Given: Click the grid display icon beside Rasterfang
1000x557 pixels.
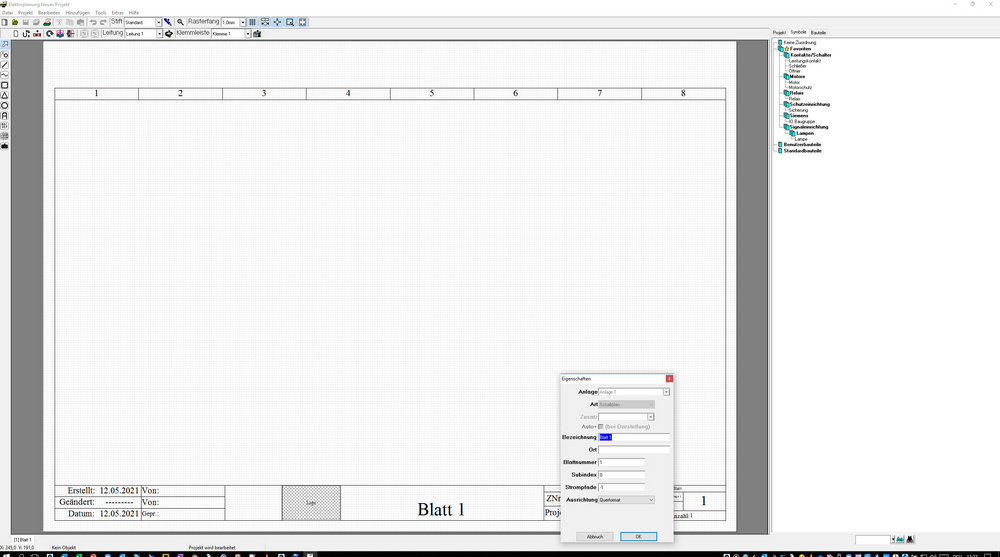Looking at the screenshot, I should [252, 21].
